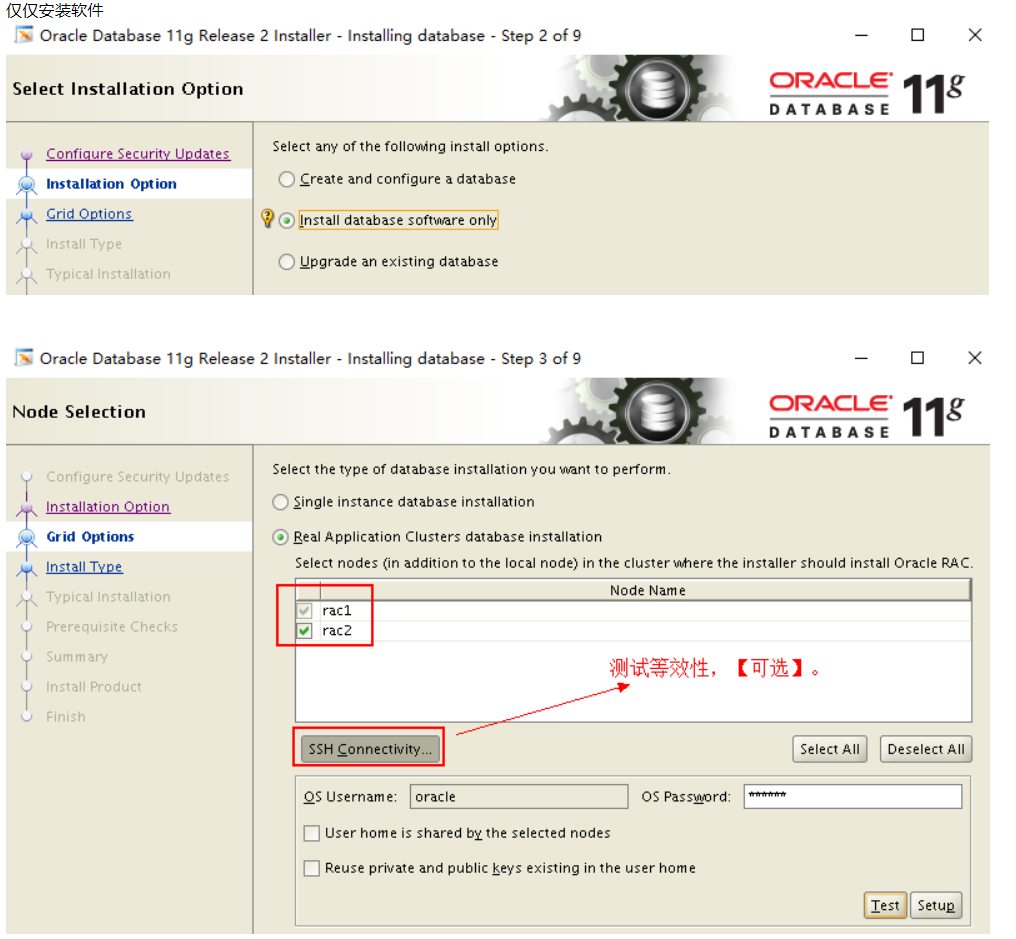Image resolution: width=1016 pixels, height=939 pixels.
Task: Select Install database software only radio
Action: coord(286,221)
